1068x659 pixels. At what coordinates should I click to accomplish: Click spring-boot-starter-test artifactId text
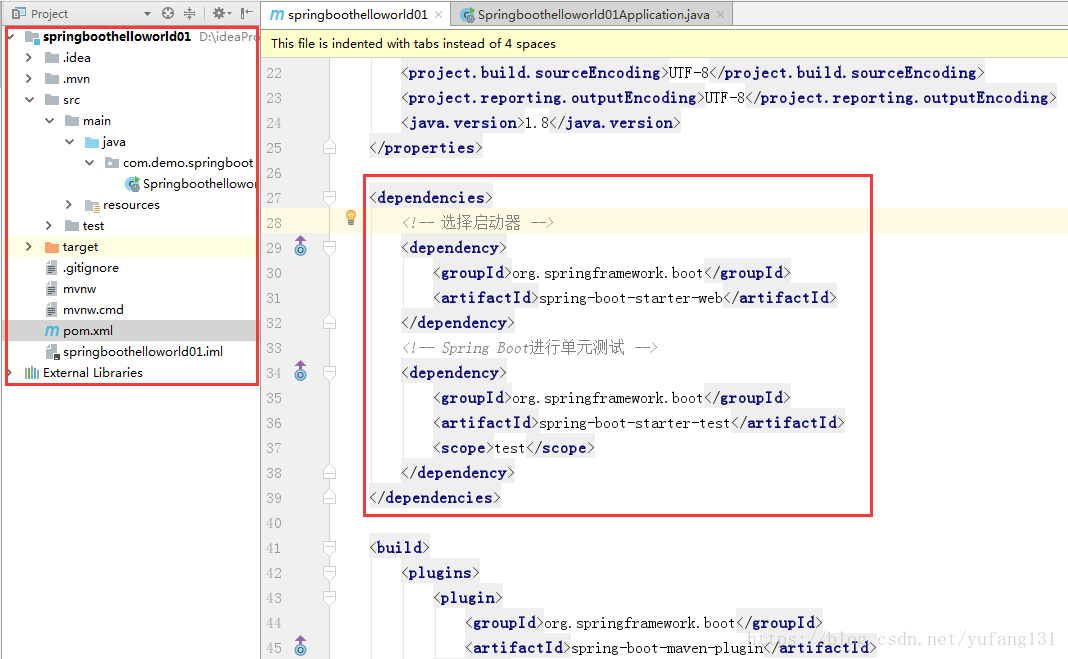pos(635,423)
